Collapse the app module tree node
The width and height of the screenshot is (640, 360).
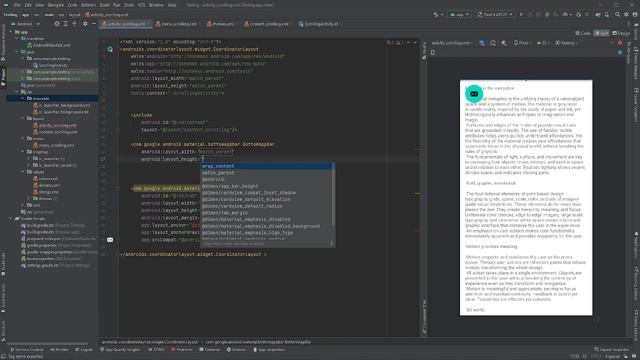(11, 32)
